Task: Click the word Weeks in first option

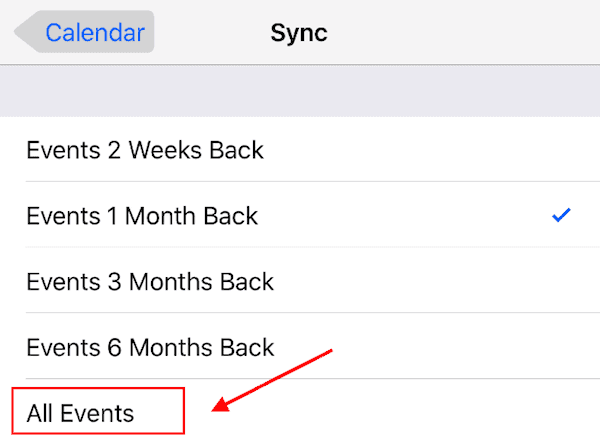Action: click(165, 150)
